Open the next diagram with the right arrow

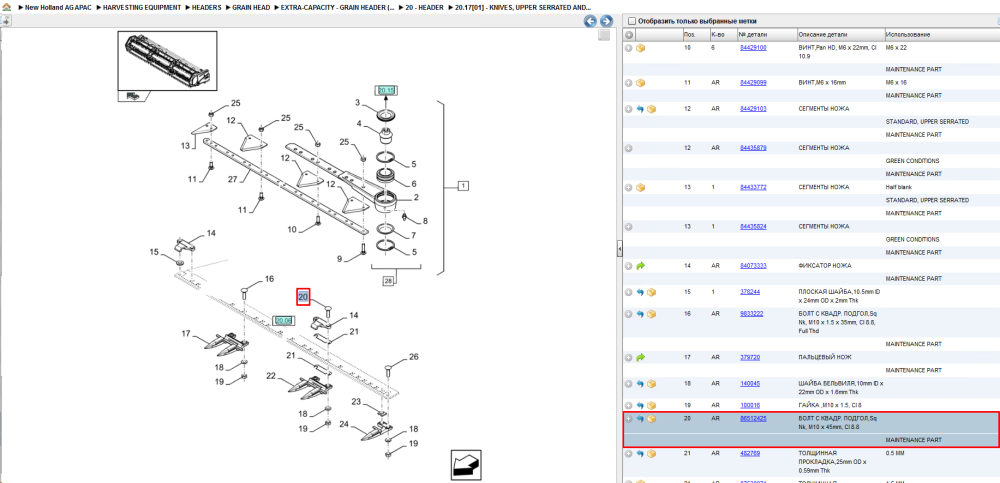606,21
